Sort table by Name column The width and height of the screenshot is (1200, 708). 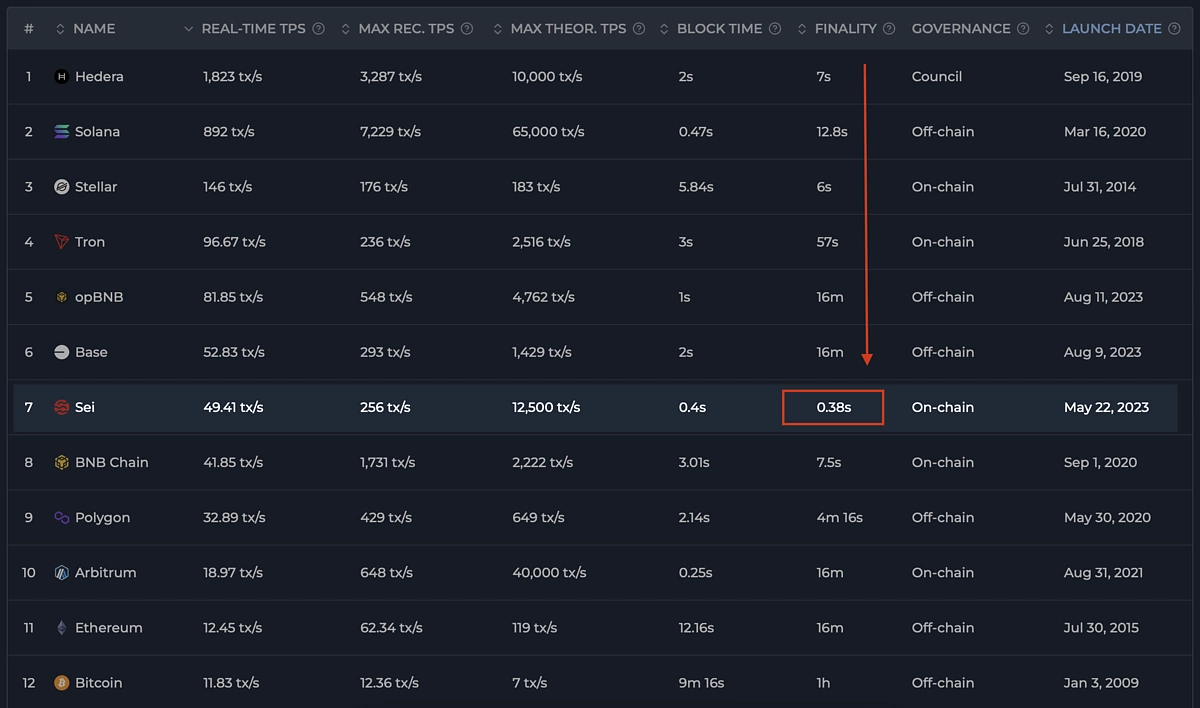click(x=94, y=29)
